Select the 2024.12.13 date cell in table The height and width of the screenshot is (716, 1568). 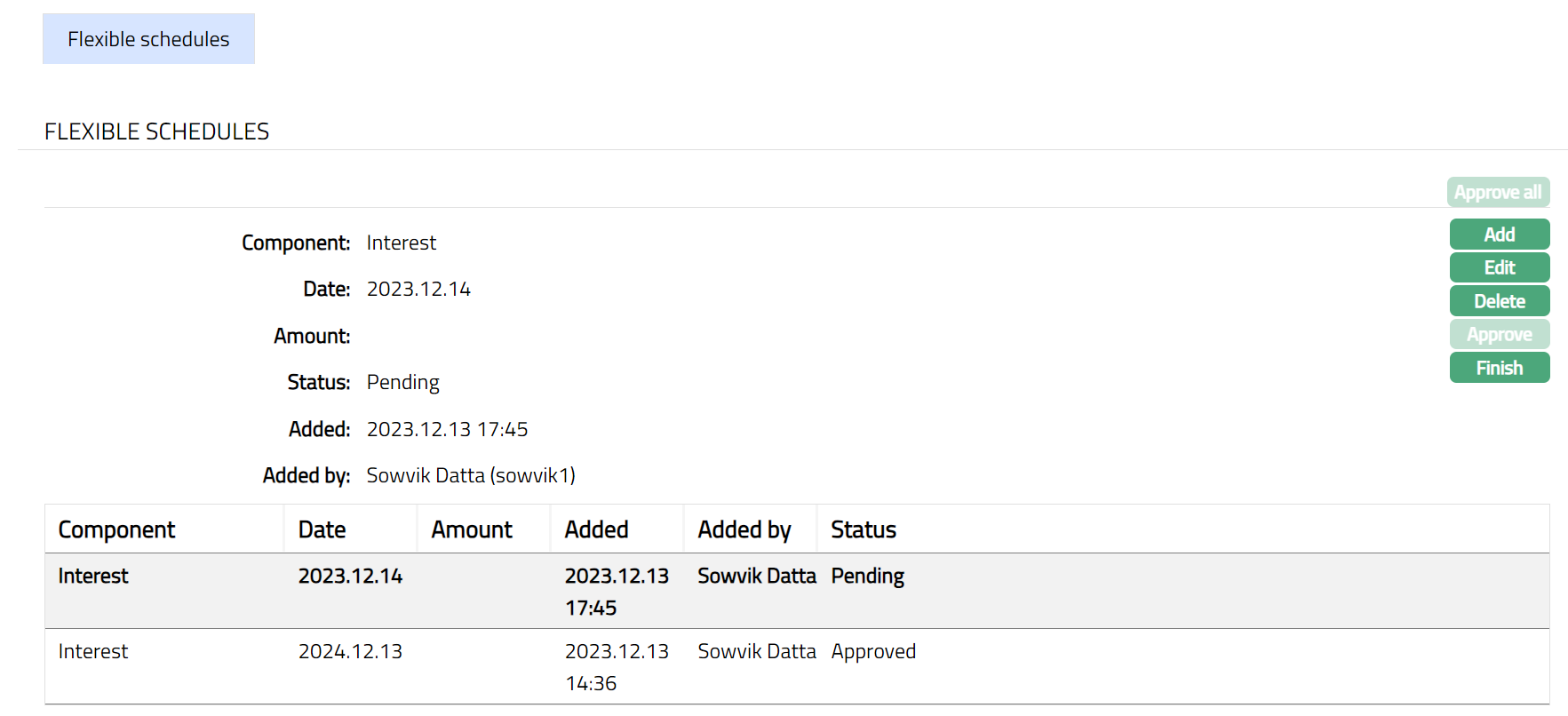coord(350,652)
